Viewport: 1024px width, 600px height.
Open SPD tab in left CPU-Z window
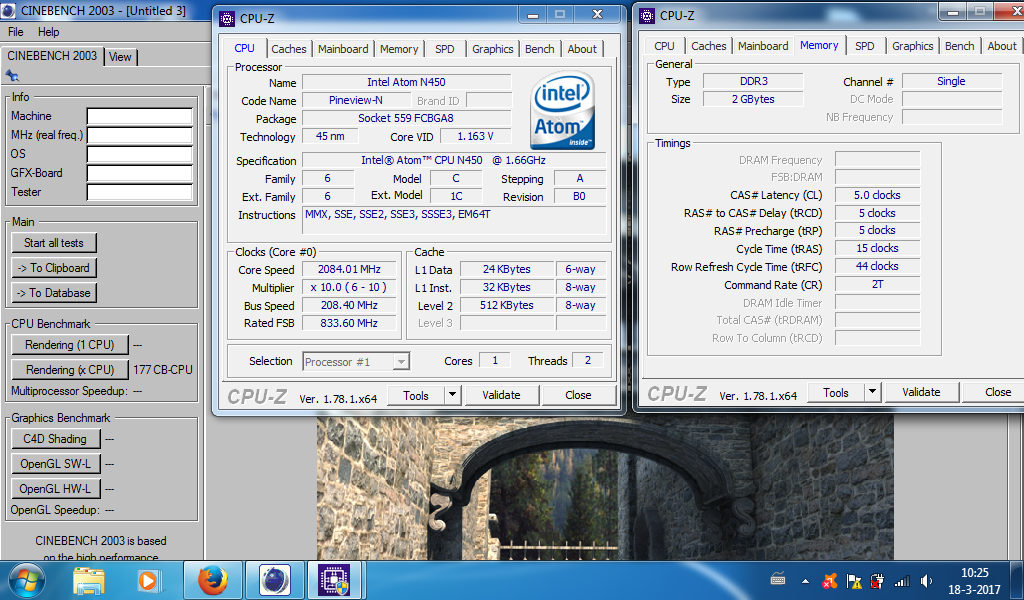coord(445,49)
